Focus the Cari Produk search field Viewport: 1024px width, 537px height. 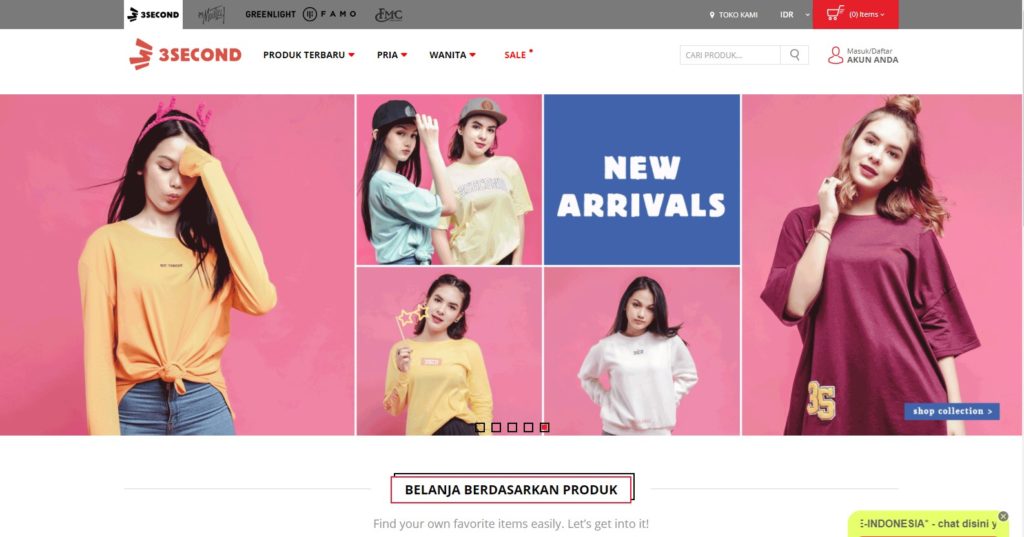[x=729, y=55]
